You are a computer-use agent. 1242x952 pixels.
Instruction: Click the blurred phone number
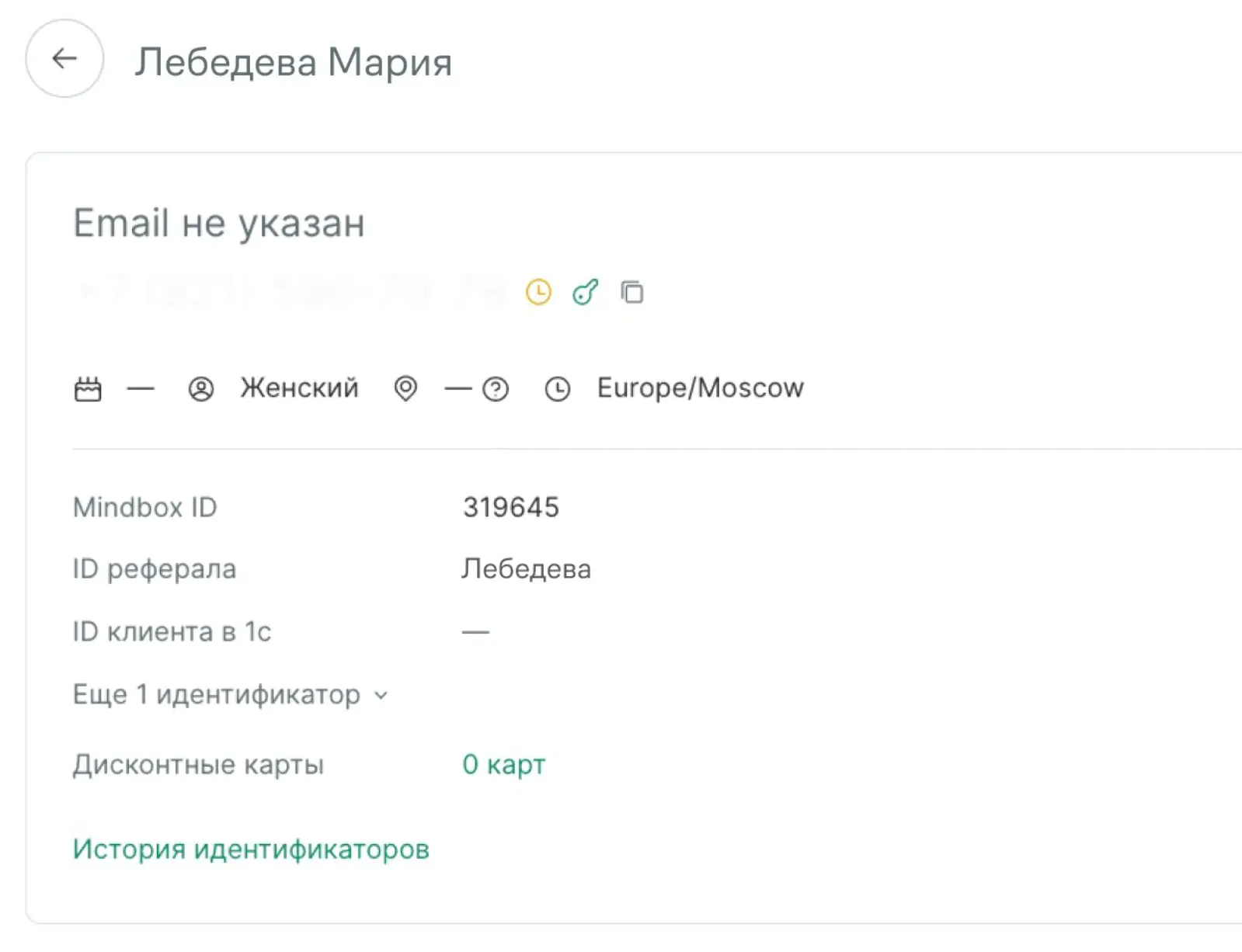(291, 293)
